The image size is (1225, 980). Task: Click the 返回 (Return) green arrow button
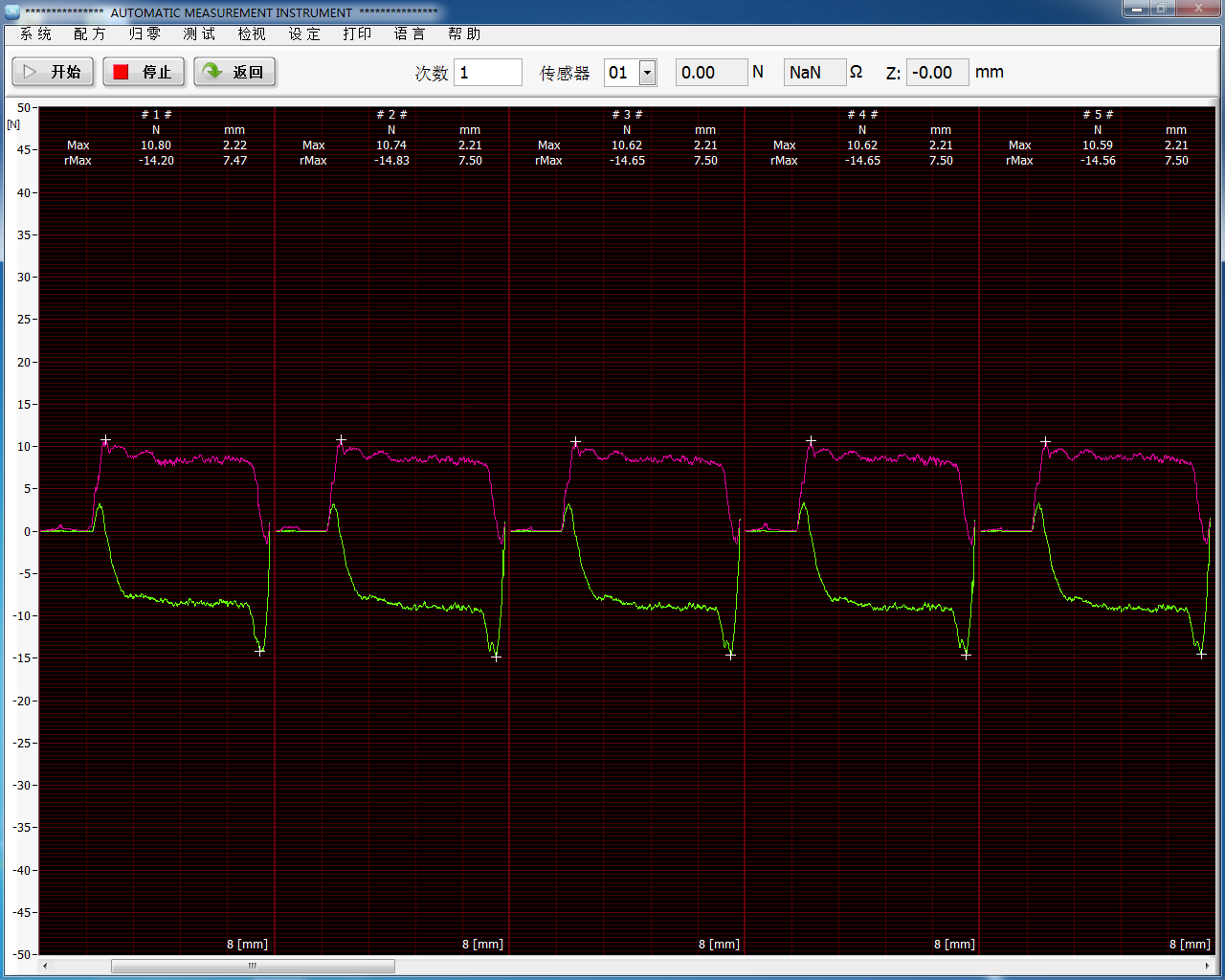234,72
